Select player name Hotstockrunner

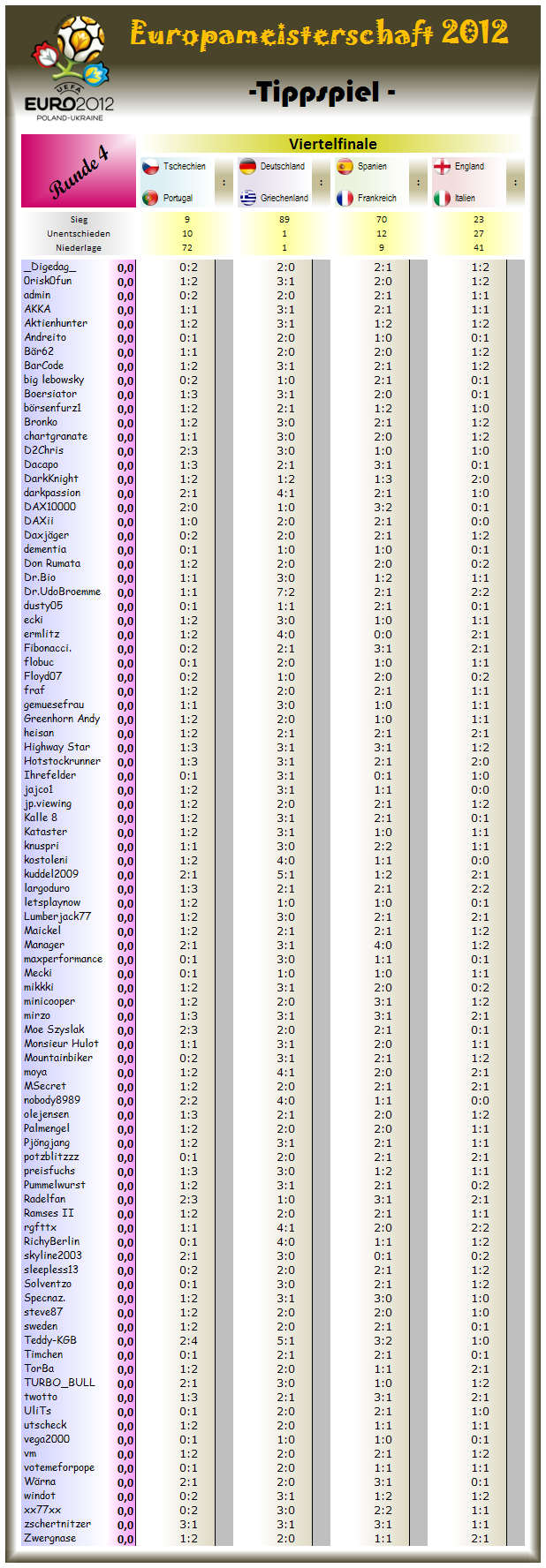(62, 761)
